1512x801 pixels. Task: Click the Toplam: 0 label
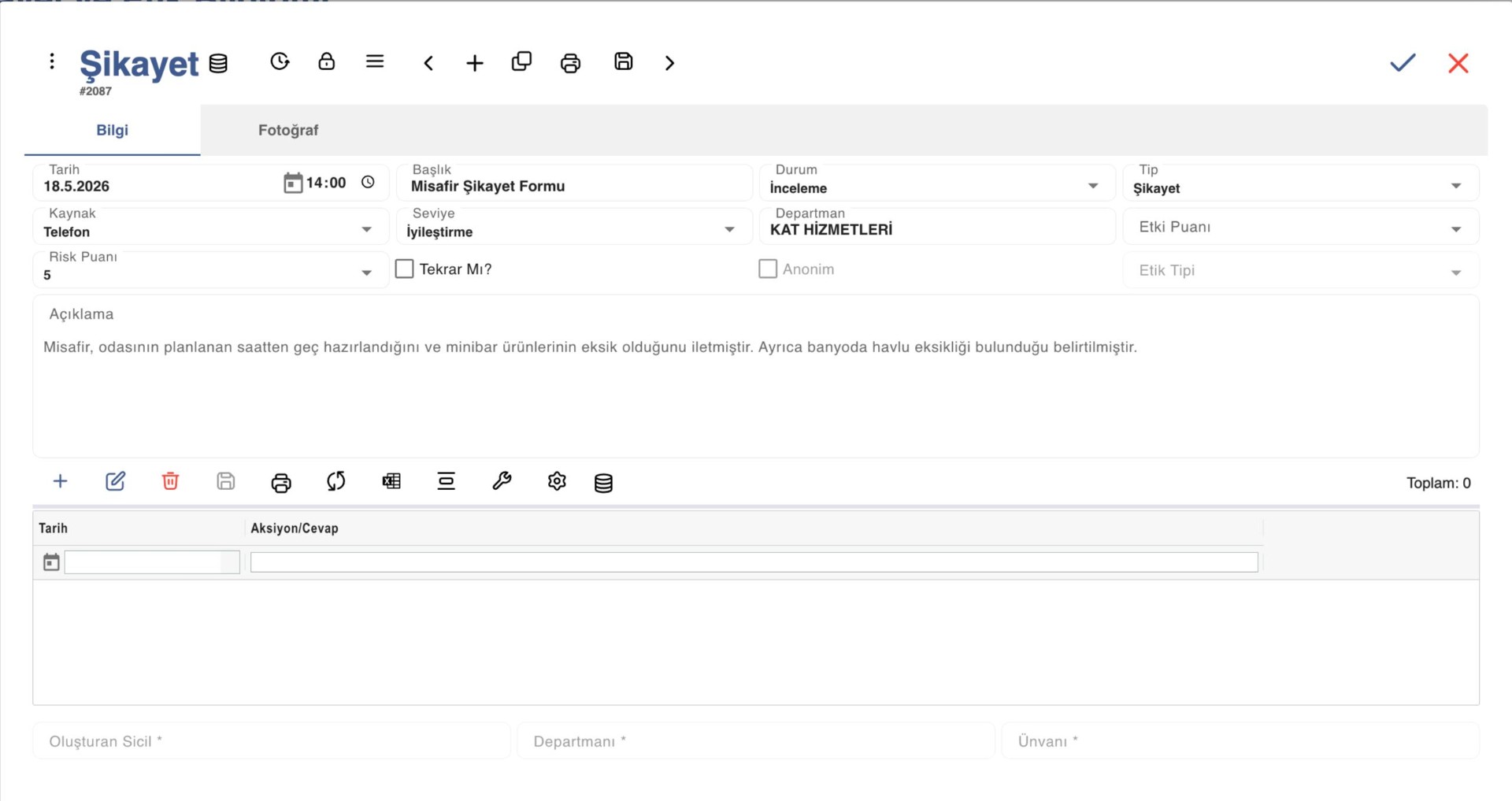[1439, 483]
